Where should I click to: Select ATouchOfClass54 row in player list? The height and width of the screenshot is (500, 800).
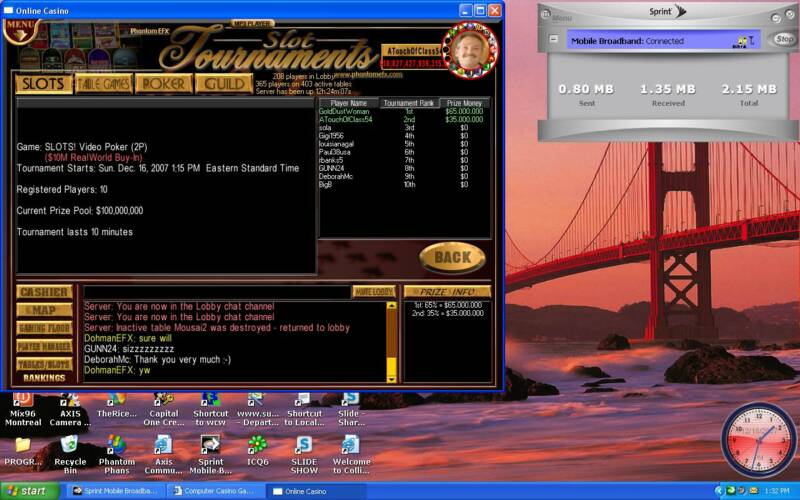(x=403, y=119)
